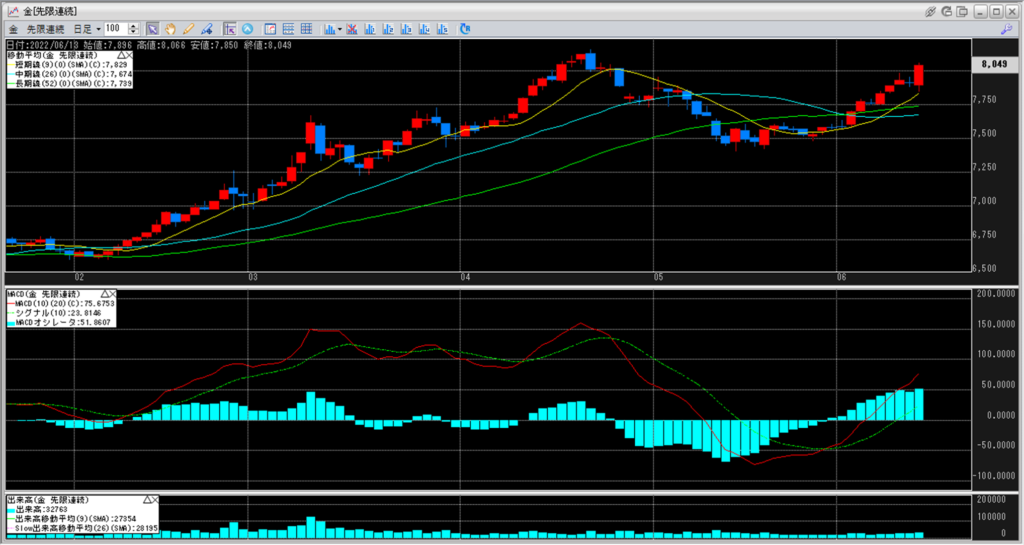Click the link chain icon in title bar

pyautogui.click(x=931, y=10)
